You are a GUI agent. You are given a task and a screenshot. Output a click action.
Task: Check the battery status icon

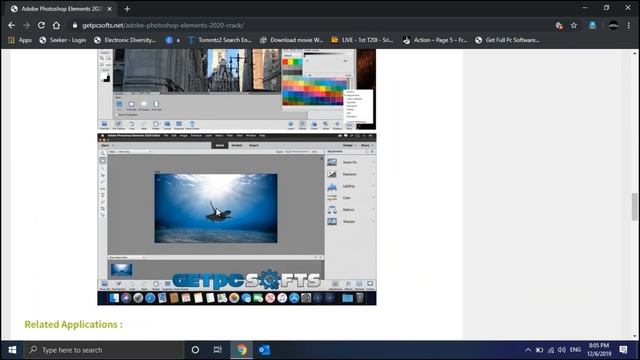coord(539,350)
